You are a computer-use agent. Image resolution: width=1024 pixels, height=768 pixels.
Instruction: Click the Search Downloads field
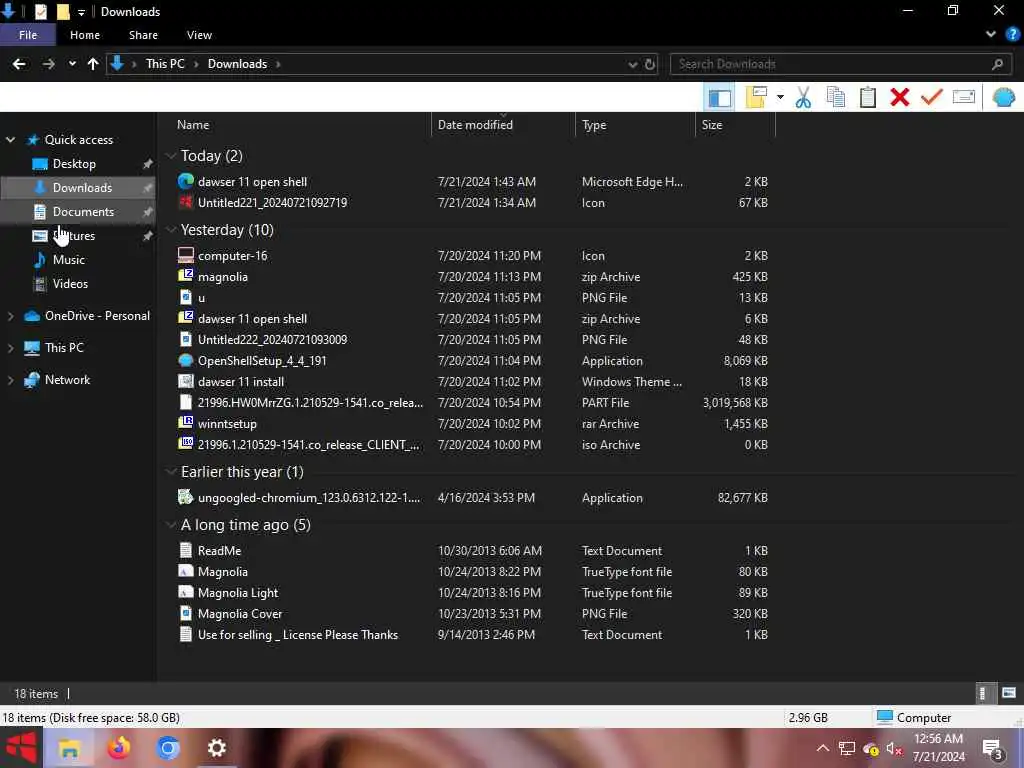point(841,64)
